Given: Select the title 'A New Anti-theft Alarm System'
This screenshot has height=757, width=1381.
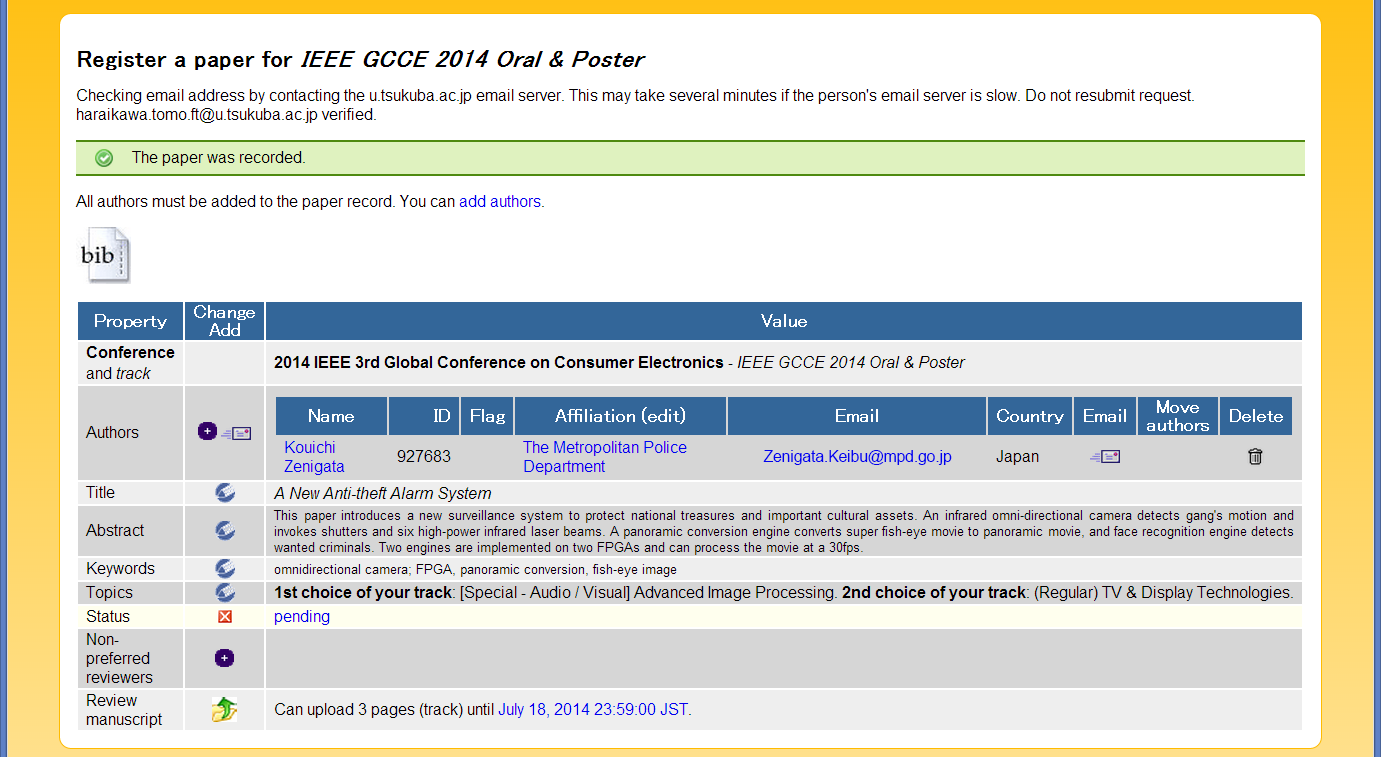Looking at the screenshot, I should click(x=383, y=493).
